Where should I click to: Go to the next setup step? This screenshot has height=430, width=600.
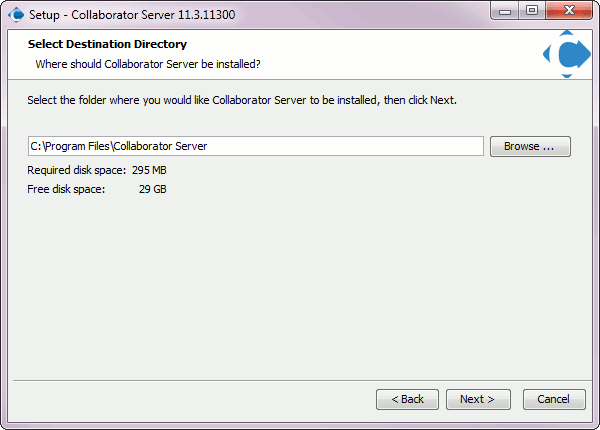pos(478,399)
